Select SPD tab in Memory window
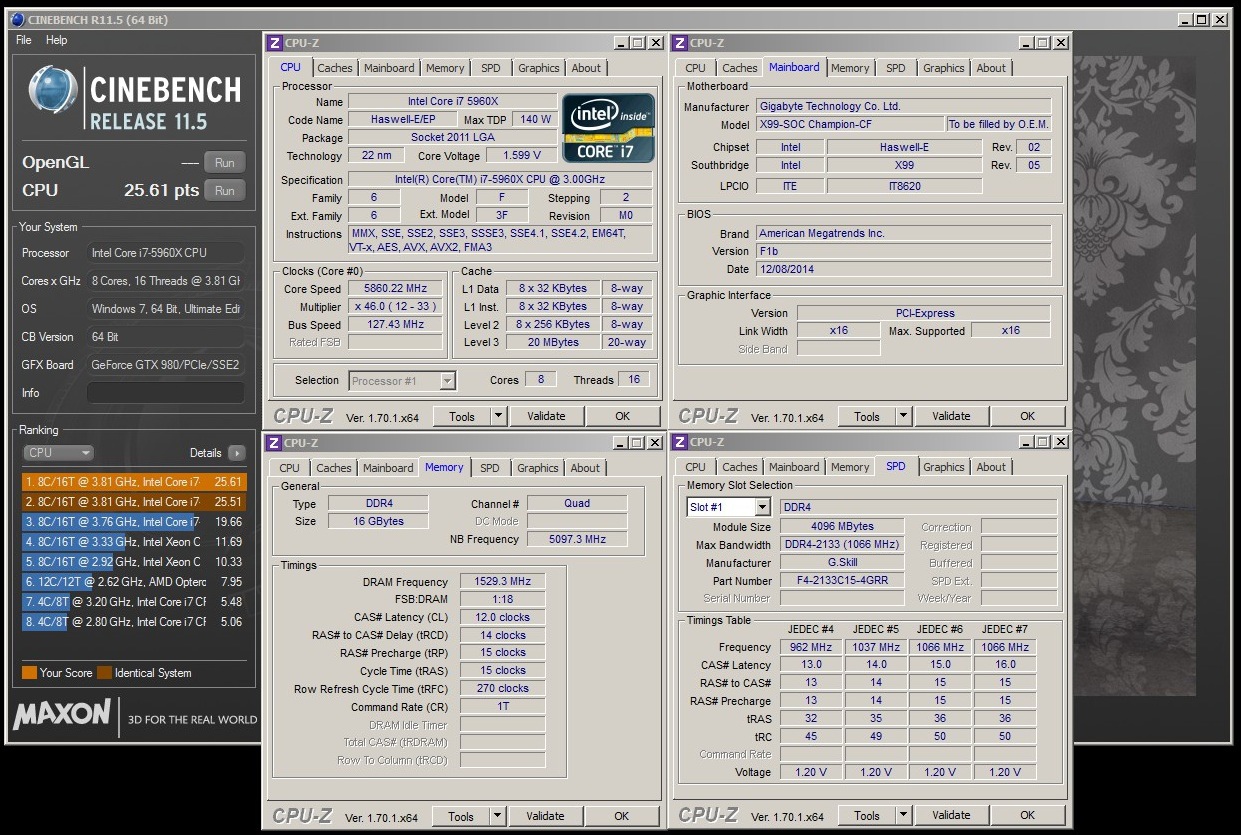 click(x=489, y=468)
